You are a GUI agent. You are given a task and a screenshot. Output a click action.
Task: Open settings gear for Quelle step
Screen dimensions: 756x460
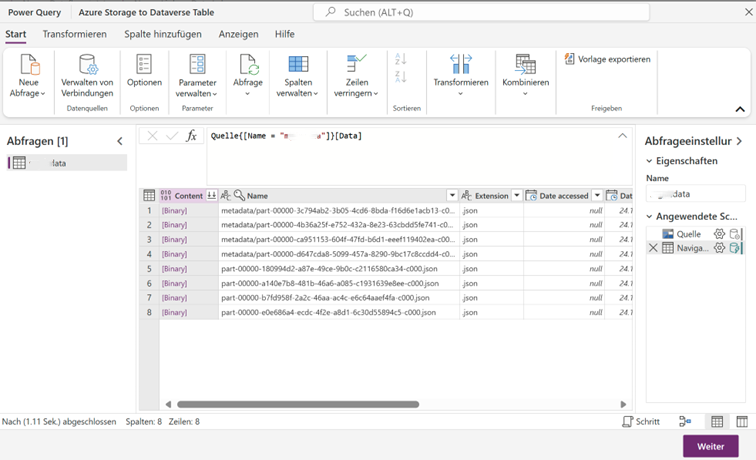718,234
